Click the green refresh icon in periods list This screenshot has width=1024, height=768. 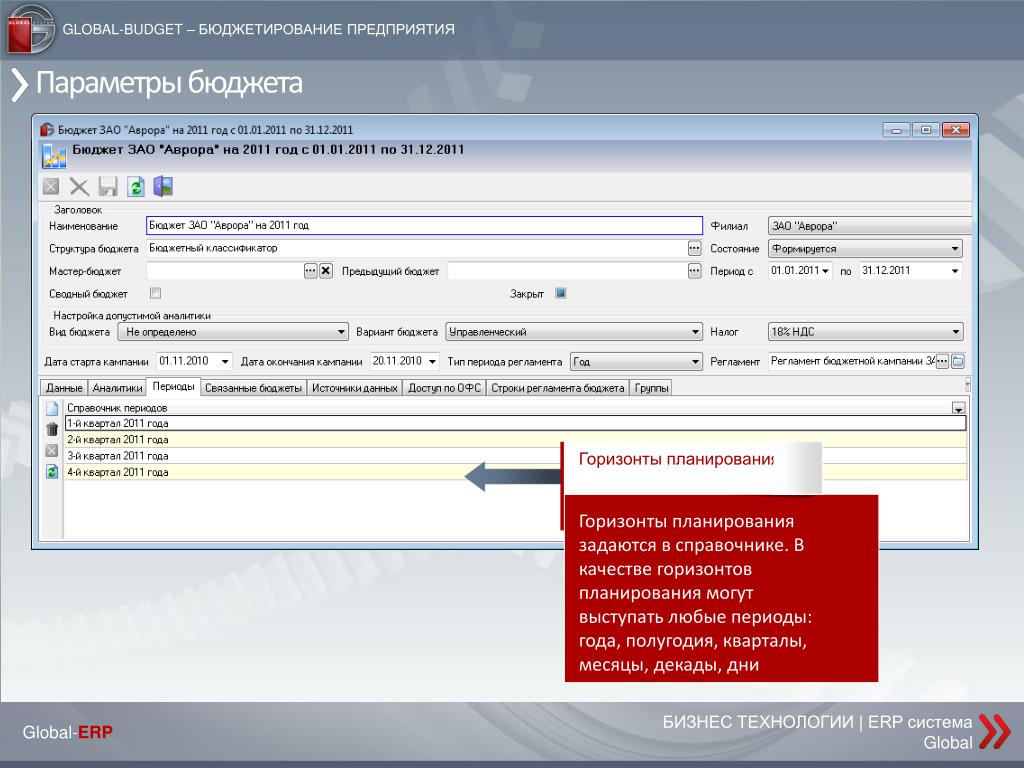tap(52, 471)
